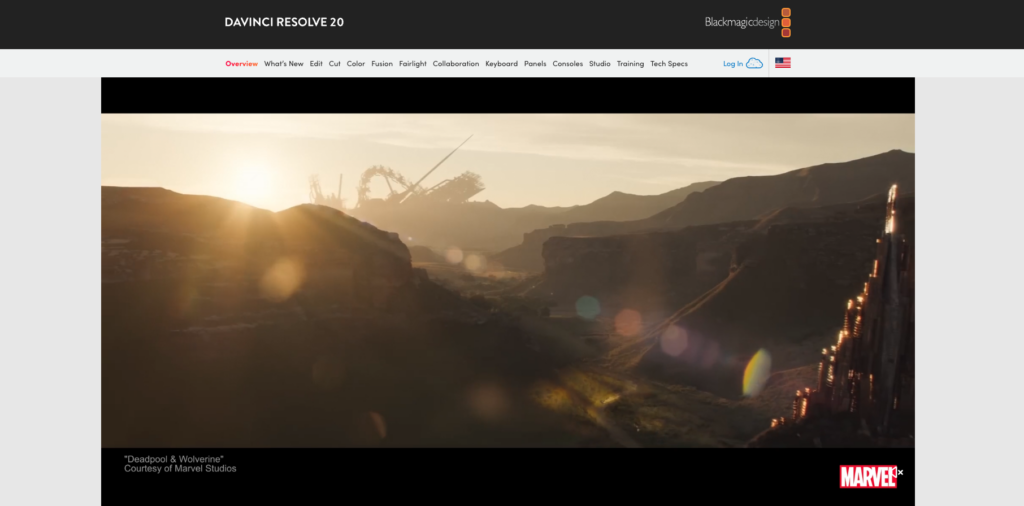Click the Marvel logo in the video
1024x506 pixels.
coord(867,477)
